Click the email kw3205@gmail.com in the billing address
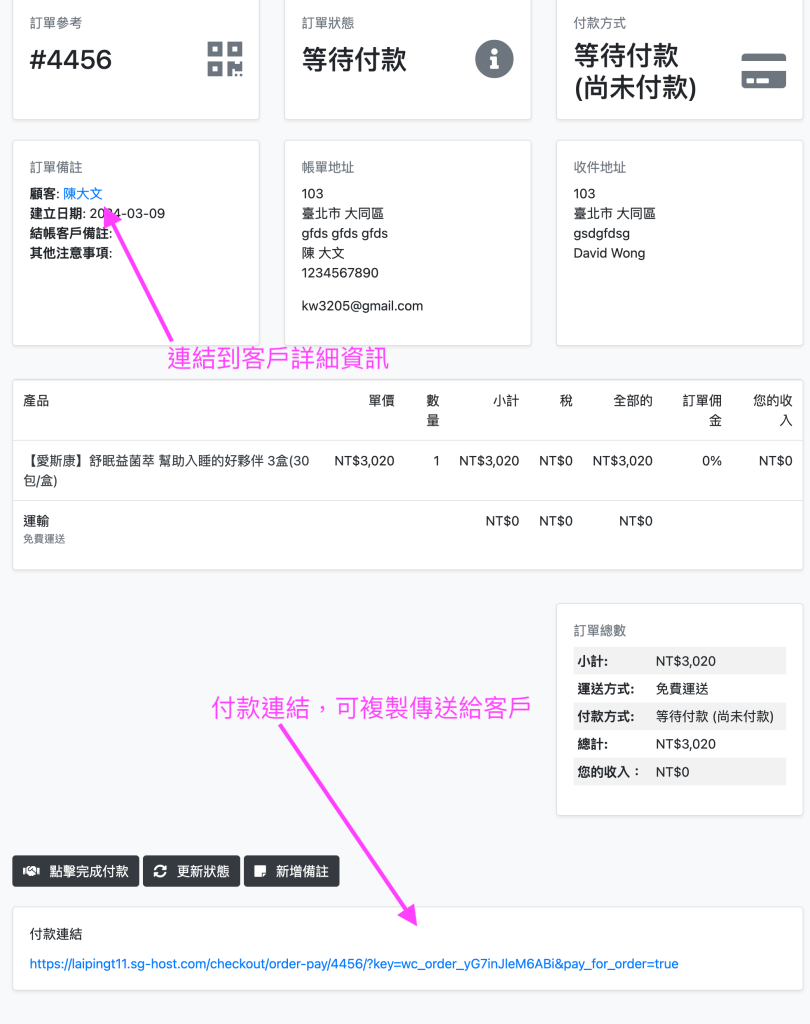Image resolution: width=810 pixels, height=1024 pixels. click(x=362, y=306)
